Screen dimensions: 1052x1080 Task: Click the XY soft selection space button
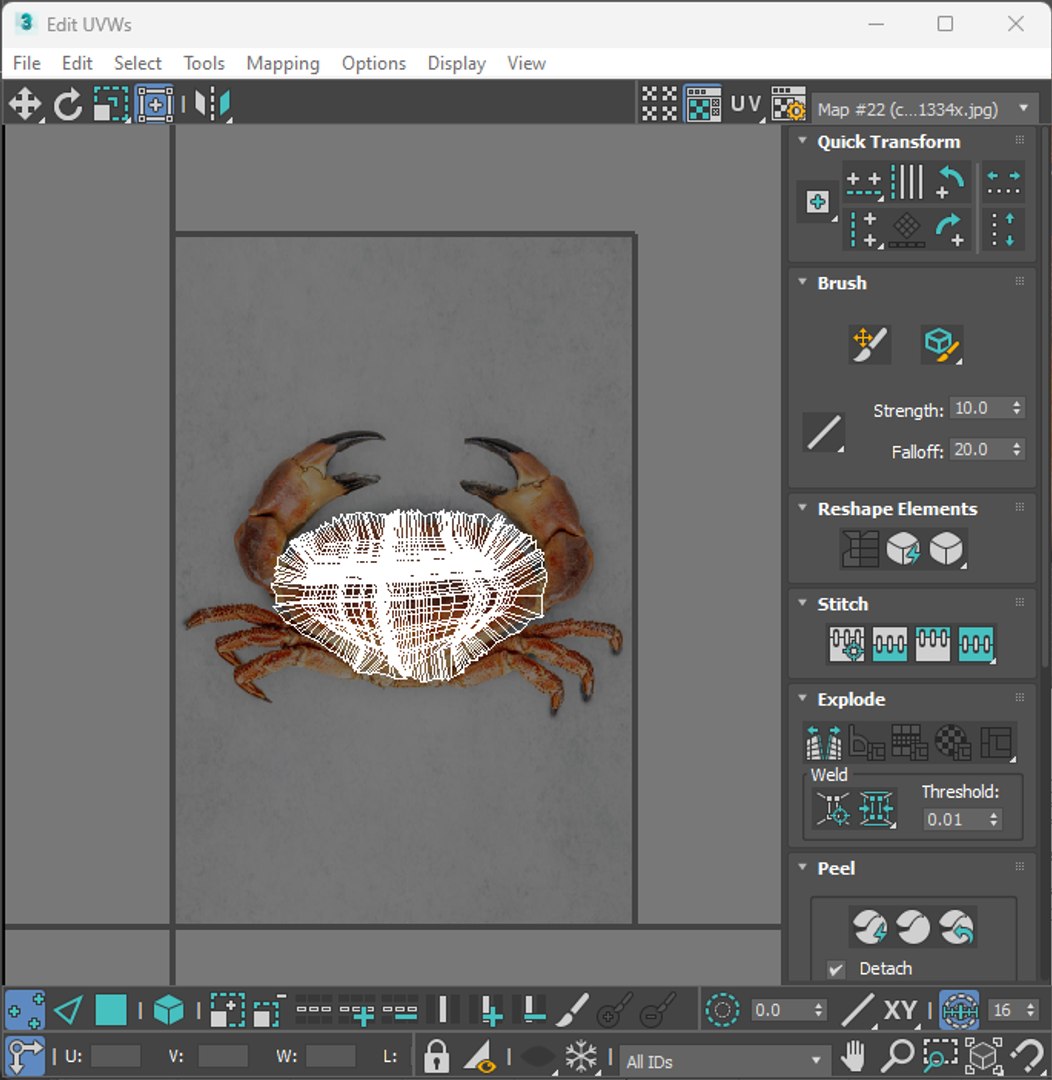[900, 1010]
